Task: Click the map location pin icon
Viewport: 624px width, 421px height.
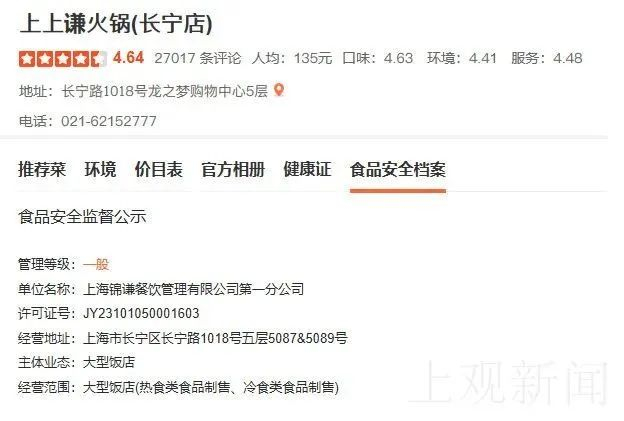Action: pos(279,90)
